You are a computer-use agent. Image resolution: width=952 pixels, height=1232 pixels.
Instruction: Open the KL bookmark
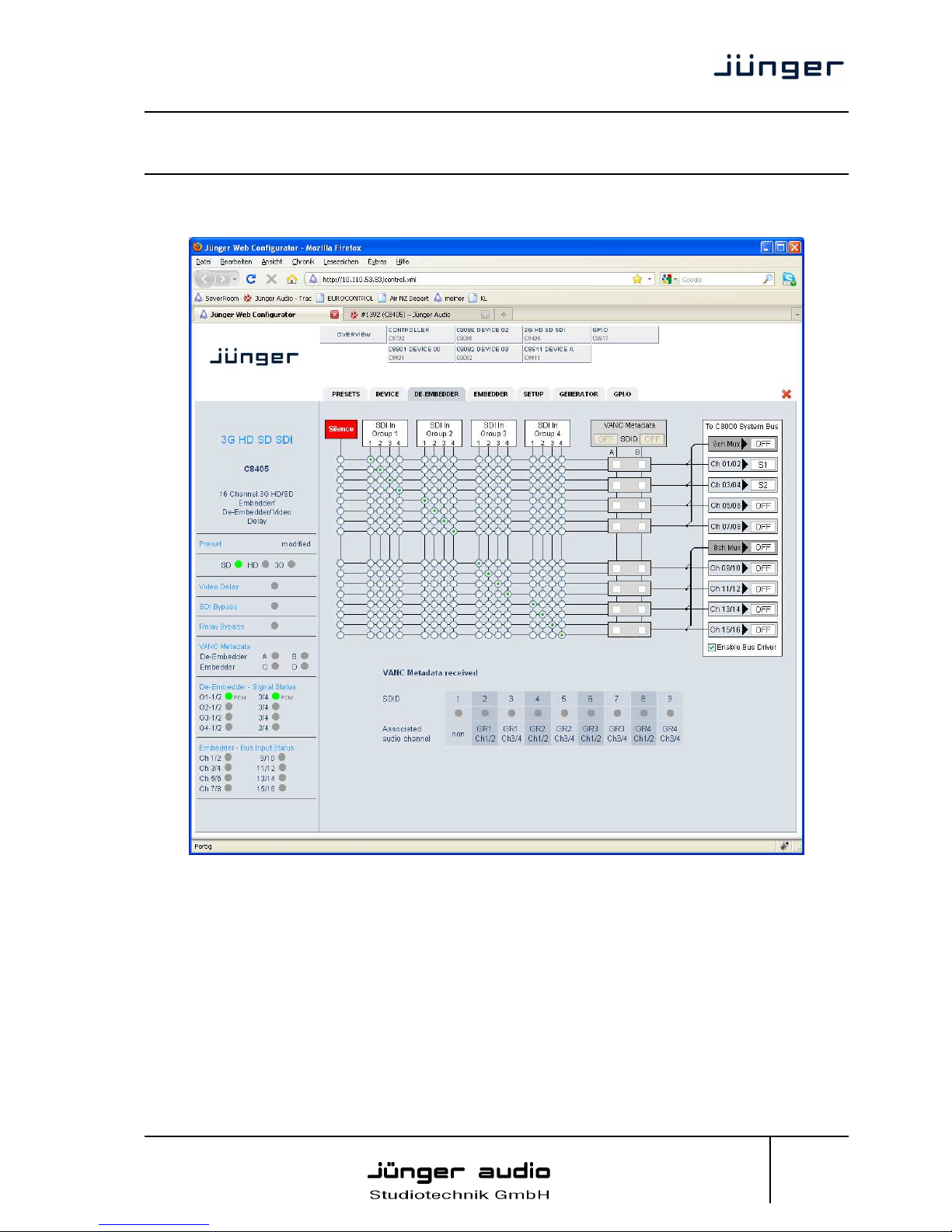(x=478, y=298)
